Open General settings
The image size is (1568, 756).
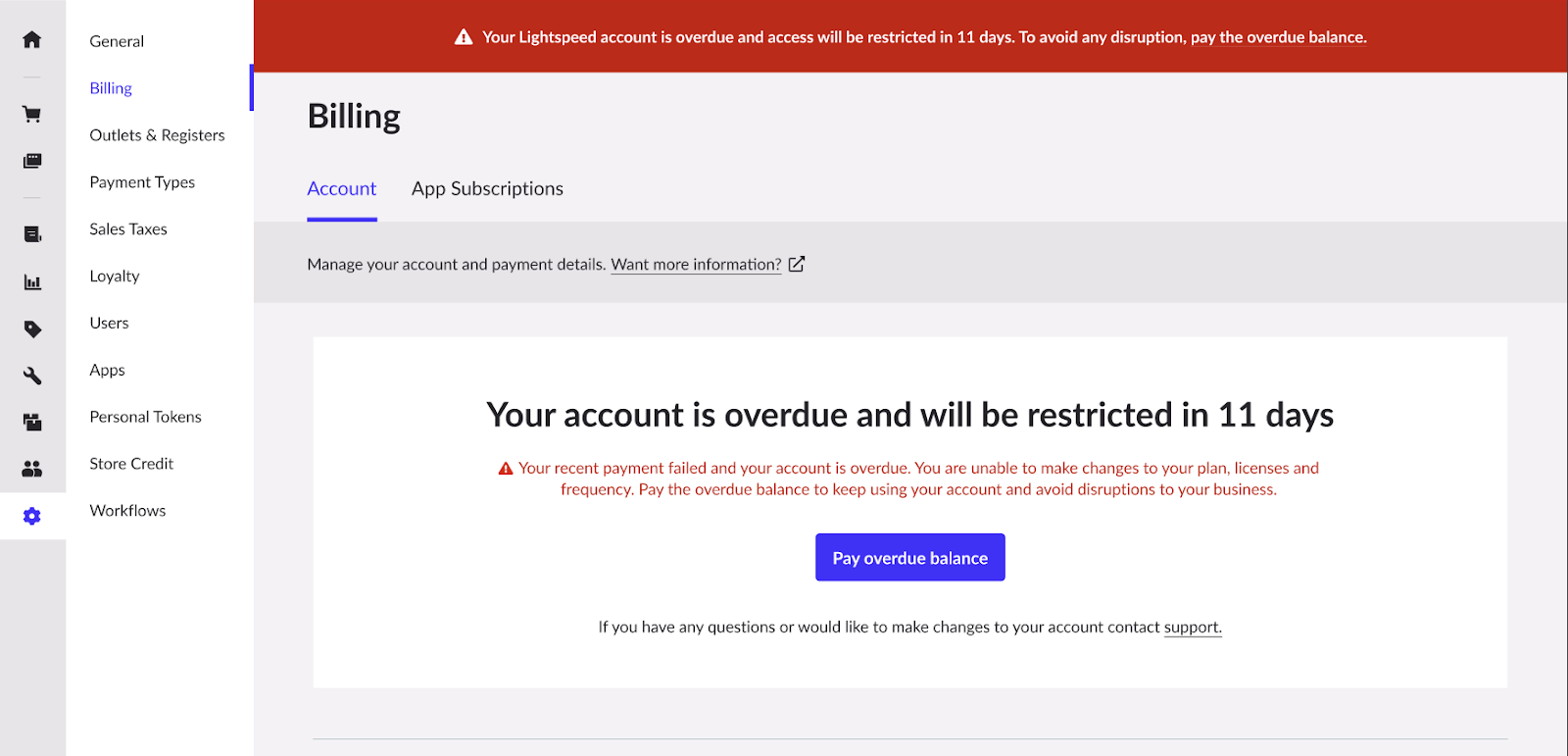117,41
